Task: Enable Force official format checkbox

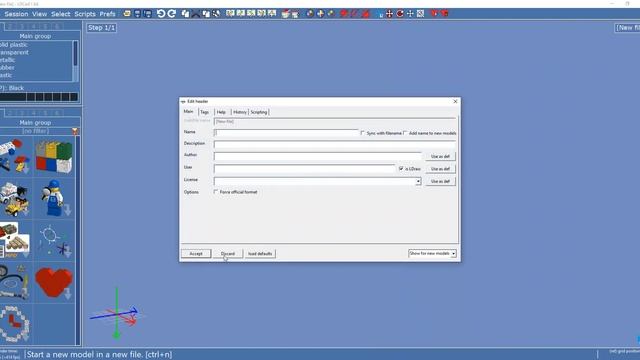Action: [x=216, y=191]
